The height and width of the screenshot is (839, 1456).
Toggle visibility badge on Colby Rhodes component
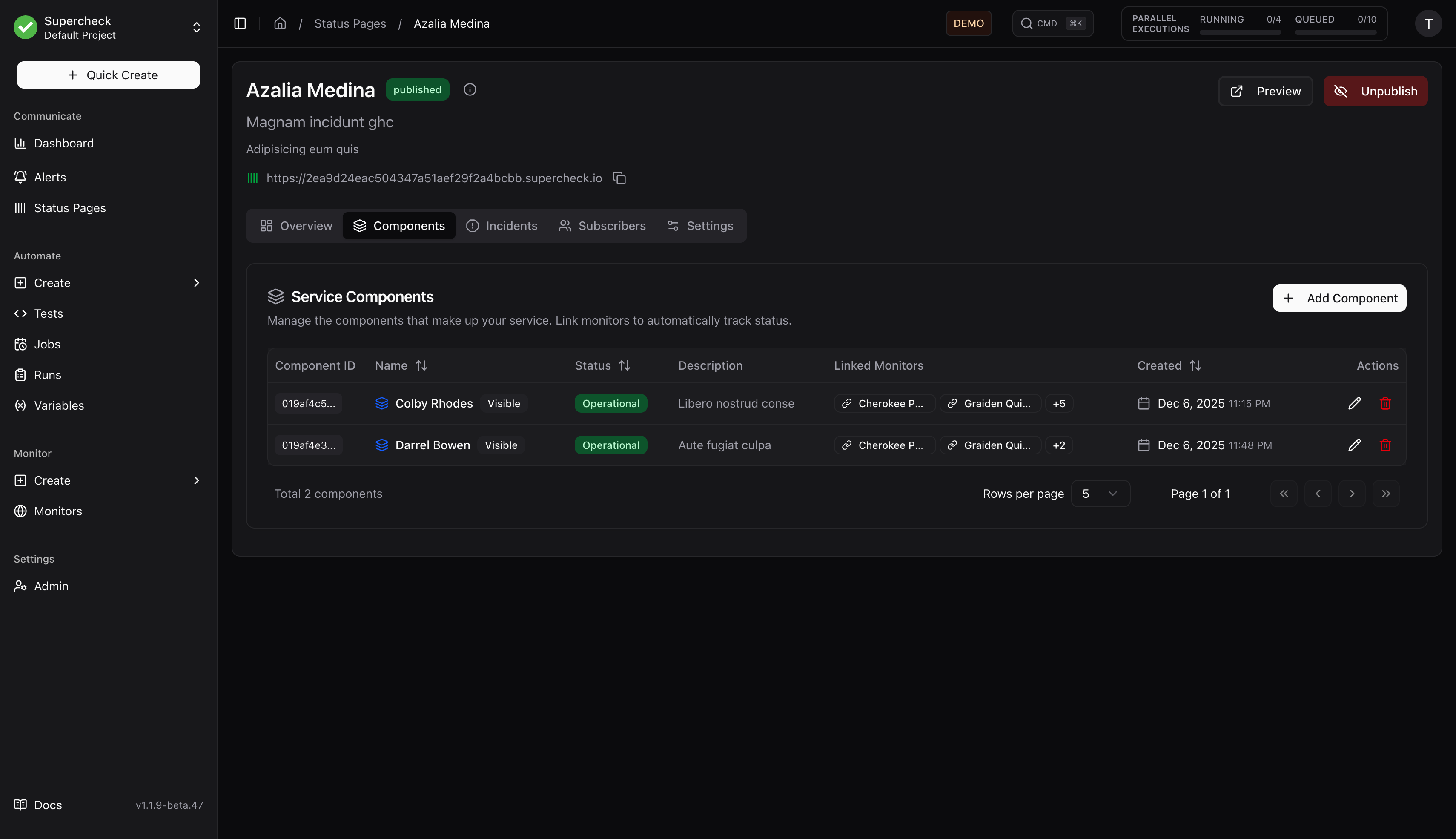point(503,403)
